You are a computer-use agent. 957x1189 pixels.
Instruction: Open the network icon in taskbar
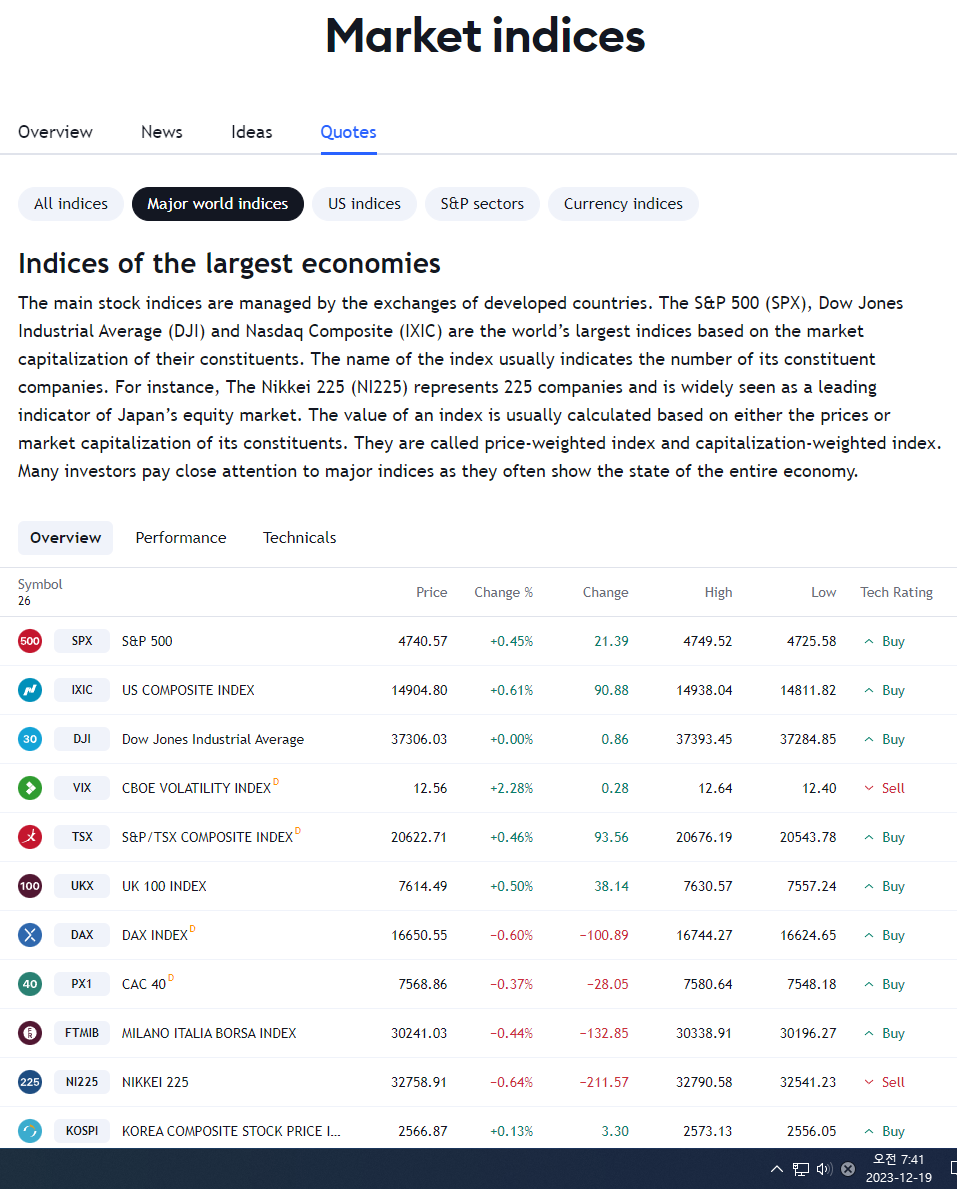tap(801, 1169)
